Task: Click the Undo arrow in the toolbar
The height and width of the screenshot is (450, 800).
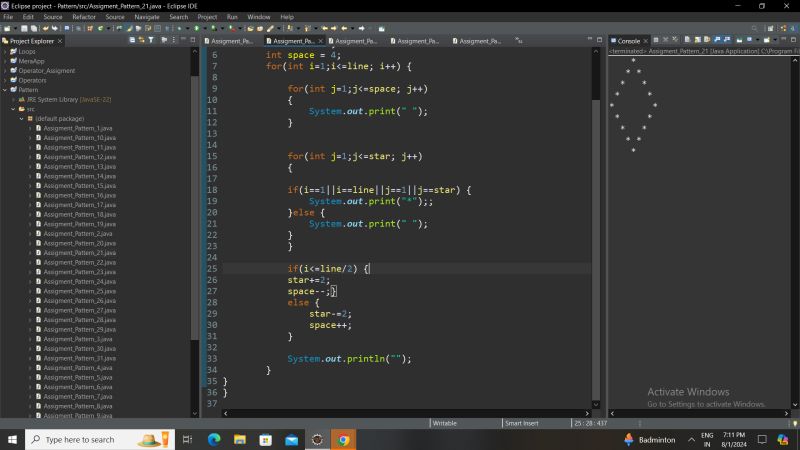Action: tap(45, 29)
